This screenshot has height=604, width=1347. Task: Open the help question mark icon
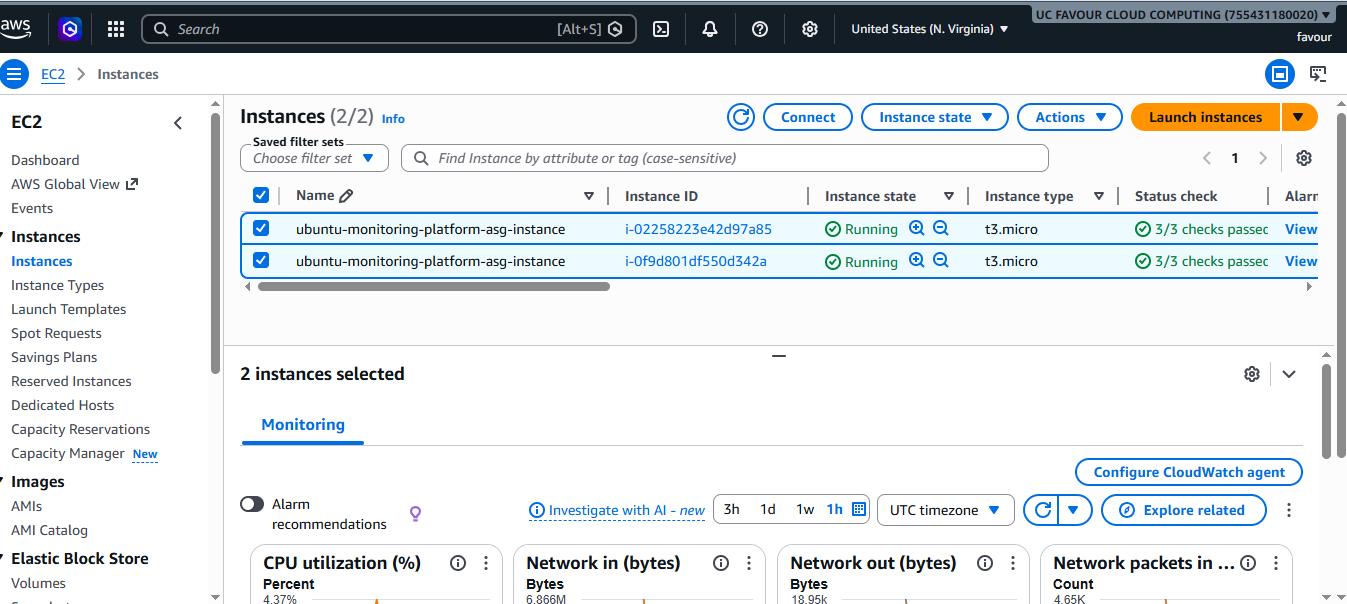click(760, 29)
